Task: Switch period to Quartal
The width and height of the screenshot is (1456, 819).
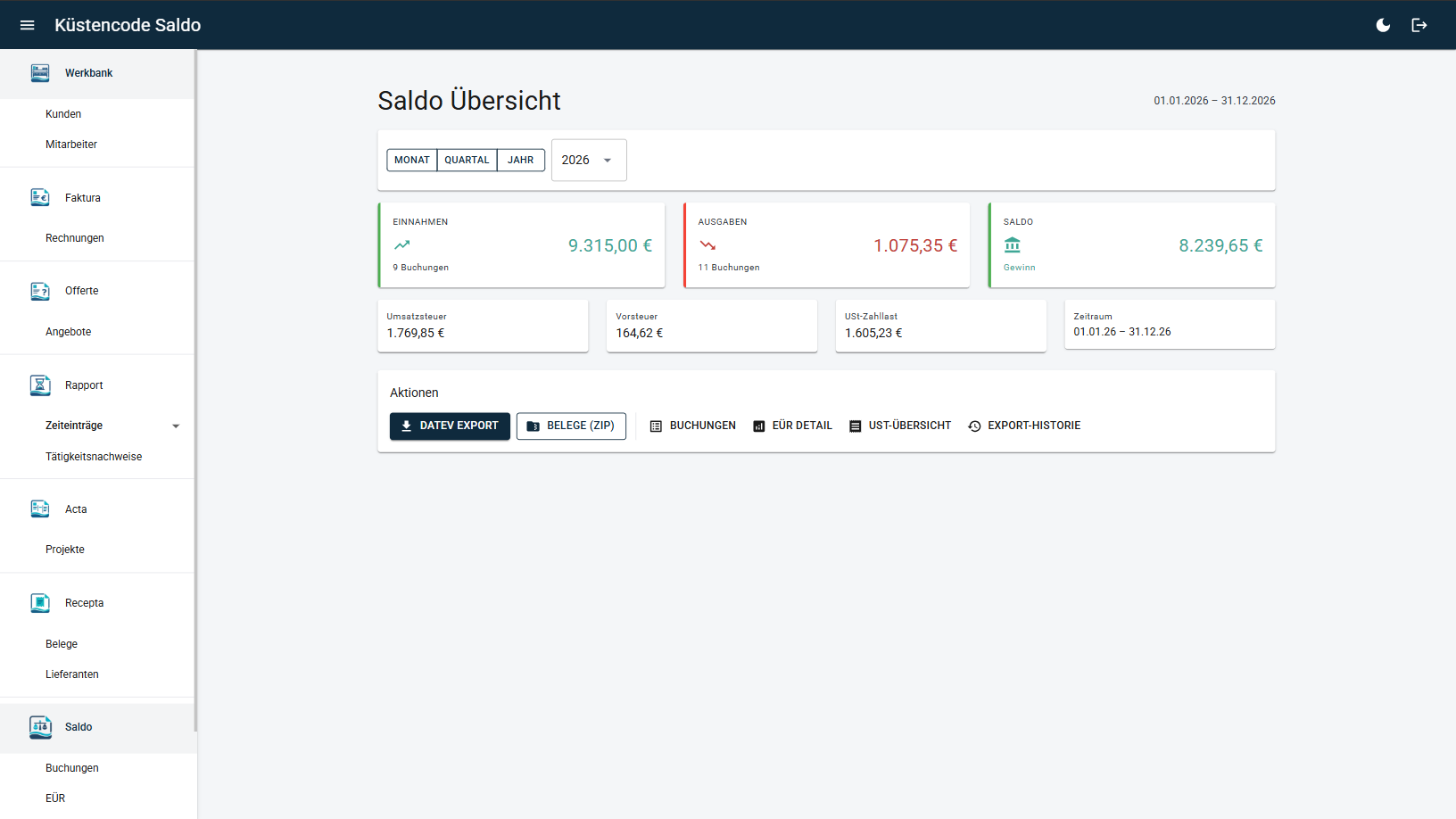Action: (467, 161)
